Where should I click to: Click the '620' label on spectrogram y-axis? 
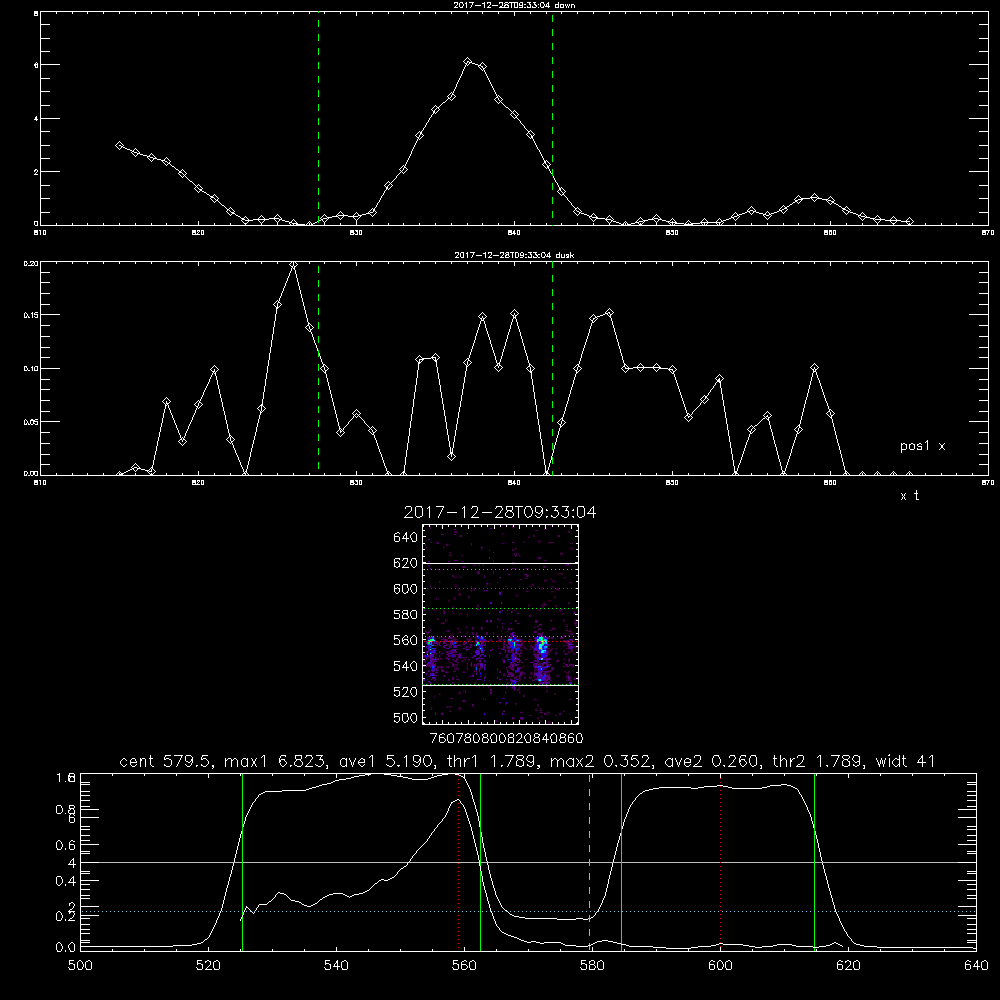406,564
